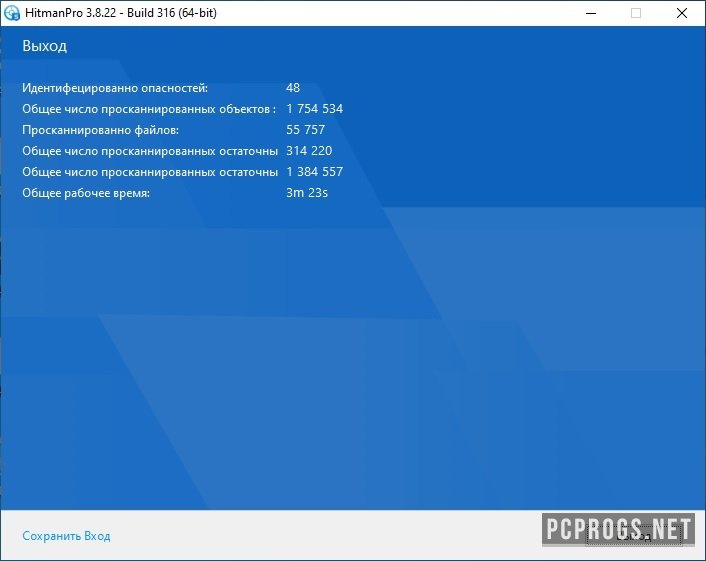The width and height of the screenshot is (706, 561).
Task: Click the disabled maximize window button
Action: 636,13
